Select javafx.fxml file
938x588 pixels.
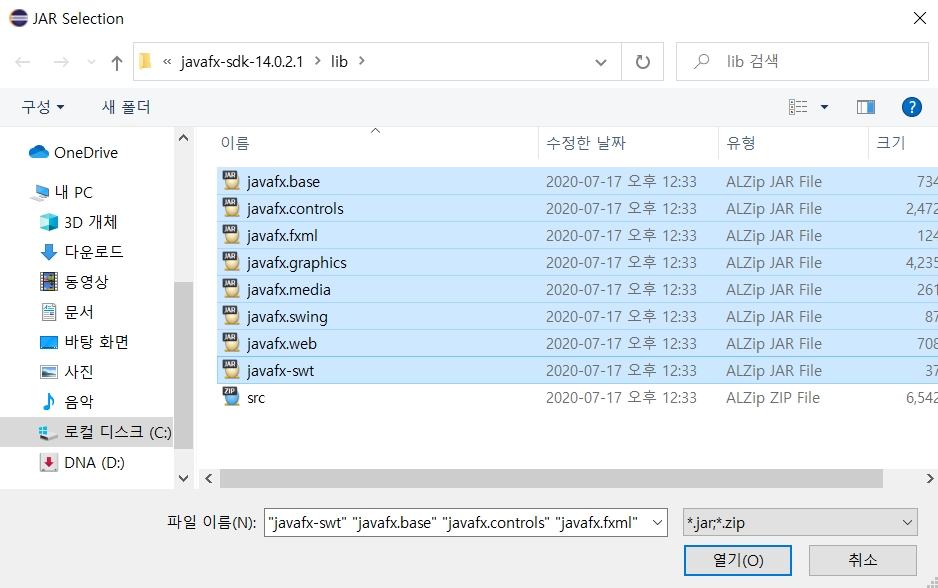(577, 235)
